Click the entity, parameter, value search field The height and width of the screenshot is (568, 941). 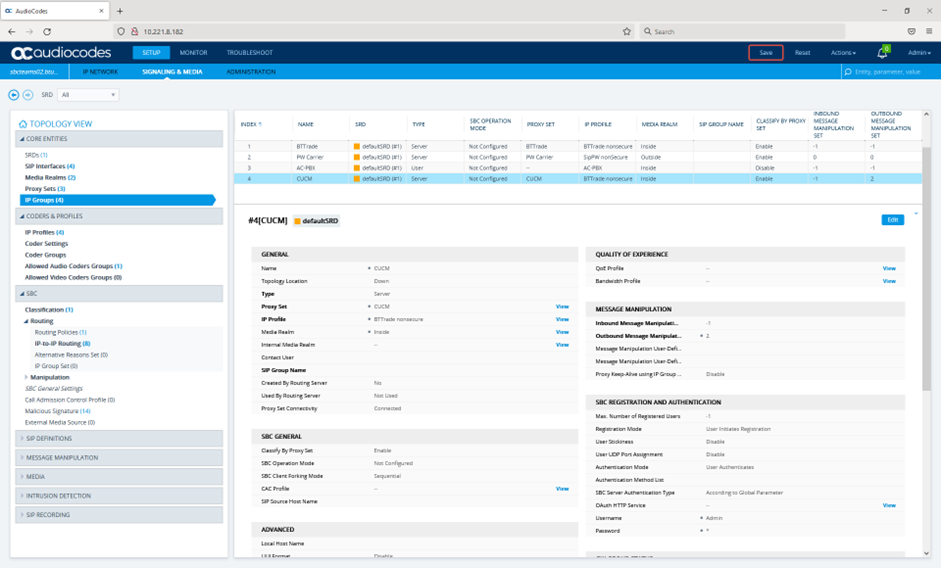(x=891, y=72)
